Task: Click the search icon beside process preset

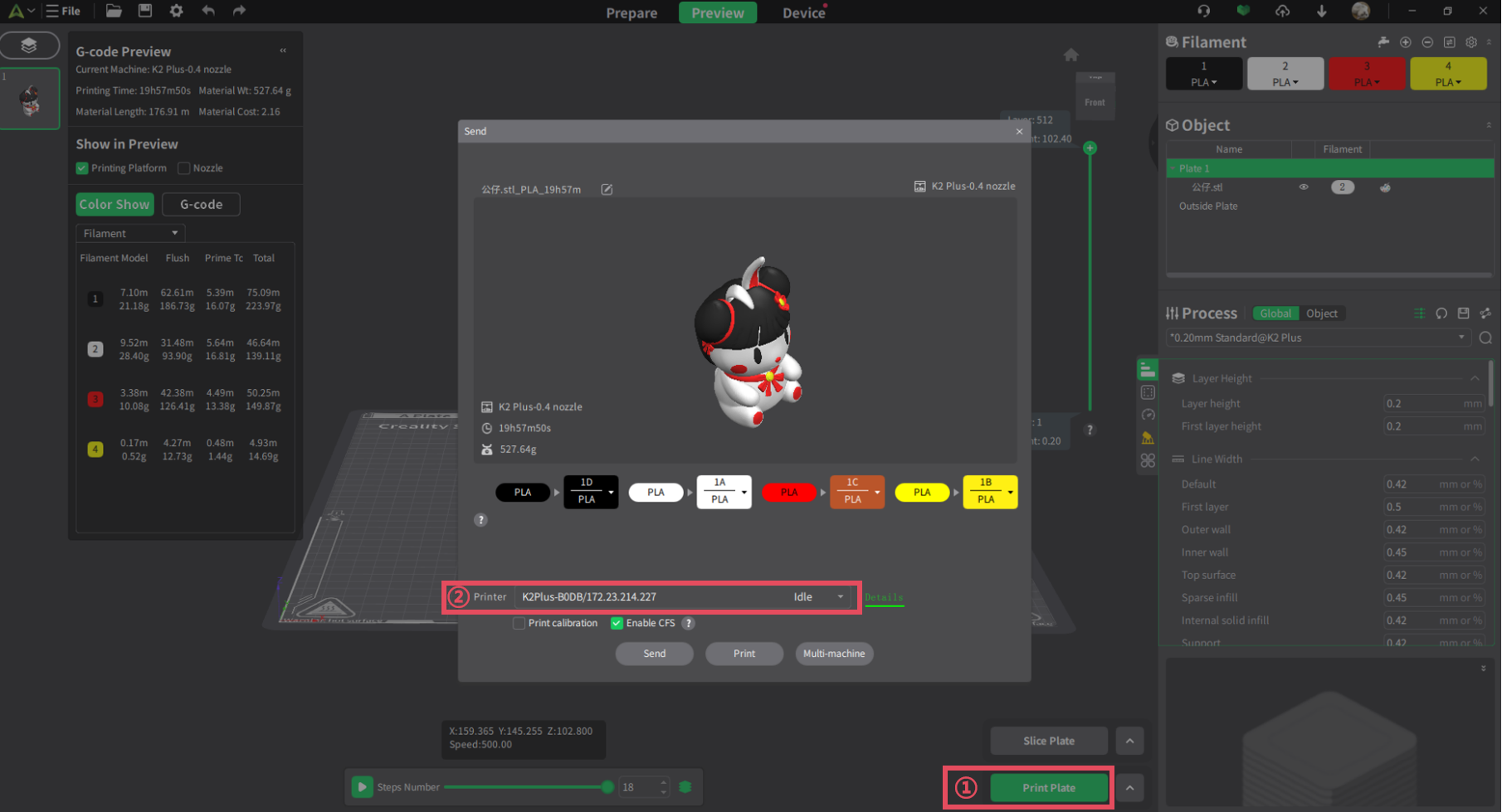Action: tap(1485, 338)
